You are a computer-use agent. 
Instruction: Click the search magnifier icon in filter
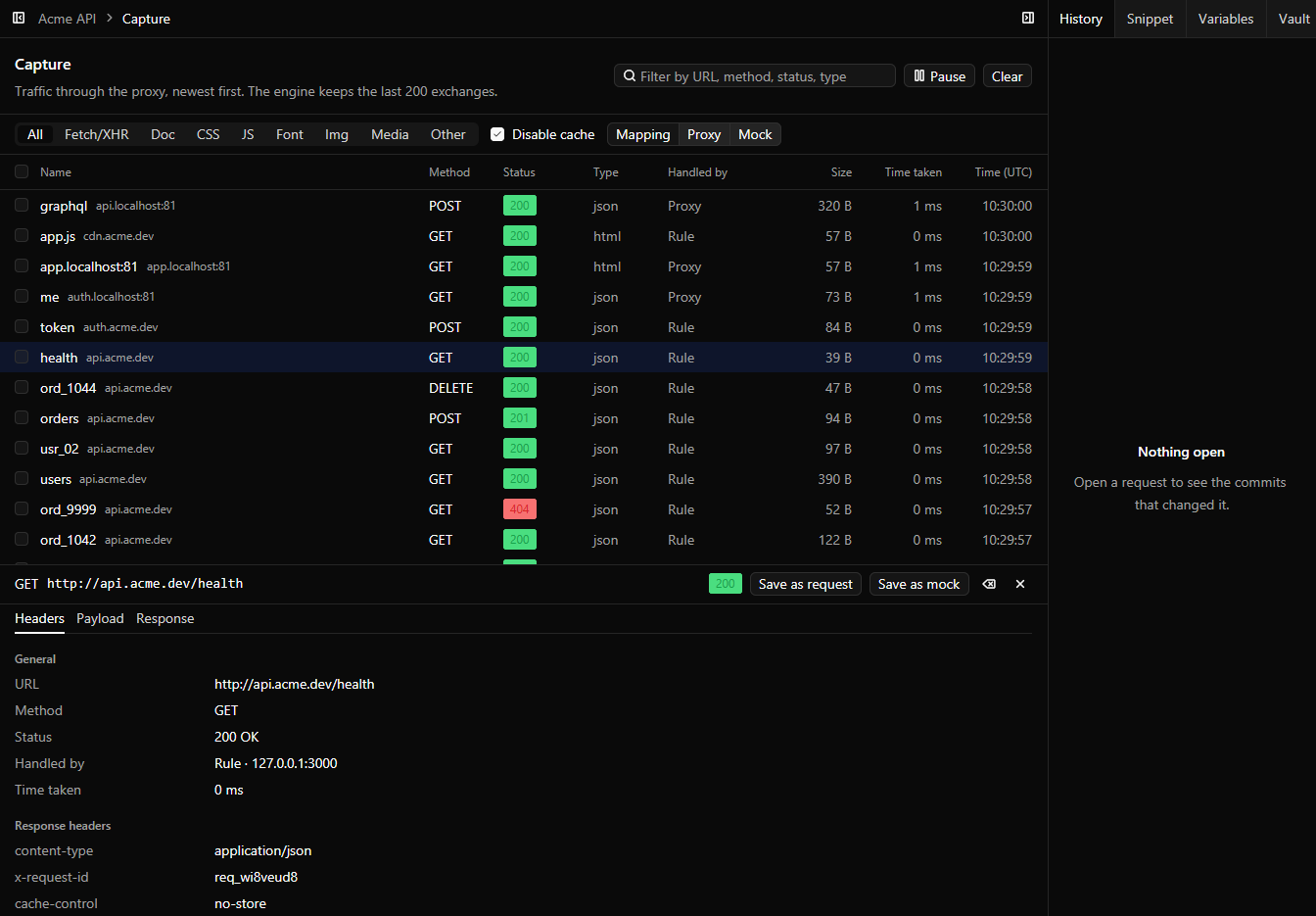(630, 75)
